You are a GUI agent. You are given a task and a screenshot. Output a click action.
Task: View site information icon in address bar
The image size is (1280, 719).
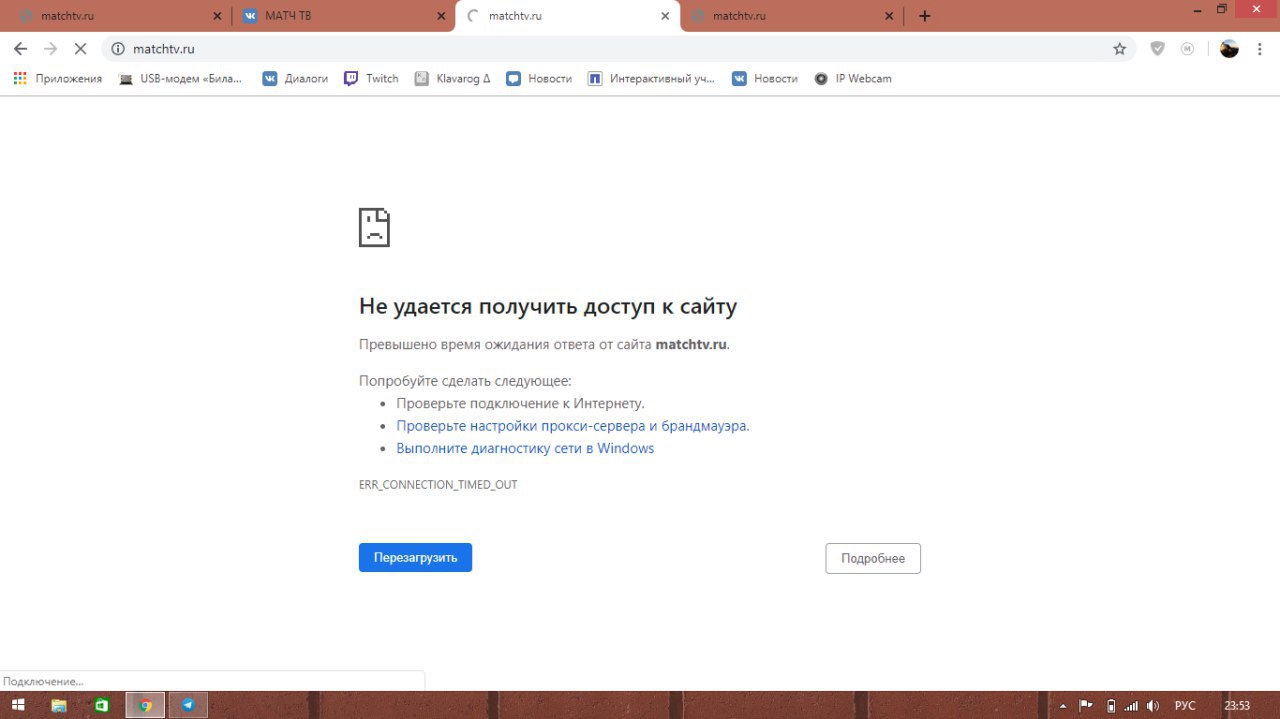click(117, 48)
